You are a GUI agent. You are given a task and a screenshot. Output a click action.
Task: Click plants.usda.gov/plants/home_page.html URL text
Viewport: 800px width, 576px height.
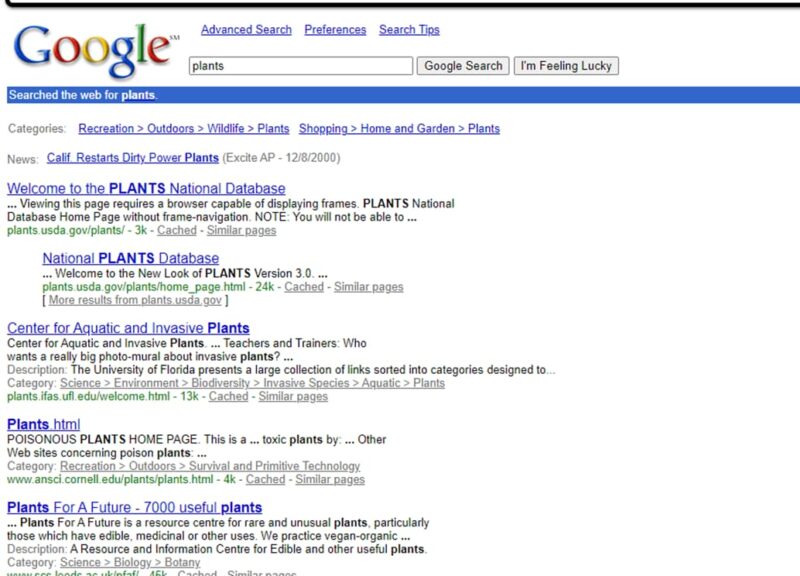tap(144, 287)
